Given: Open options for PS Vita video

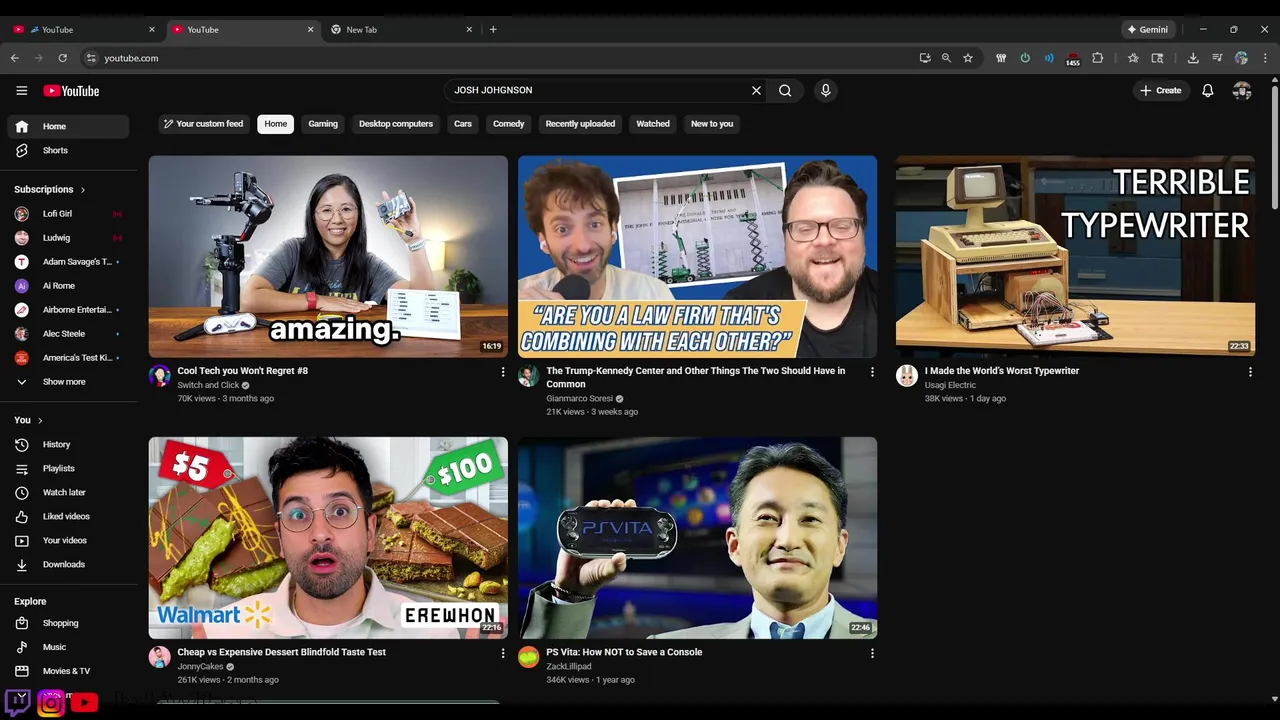Looking at the screenshot, I should point(872,653).
